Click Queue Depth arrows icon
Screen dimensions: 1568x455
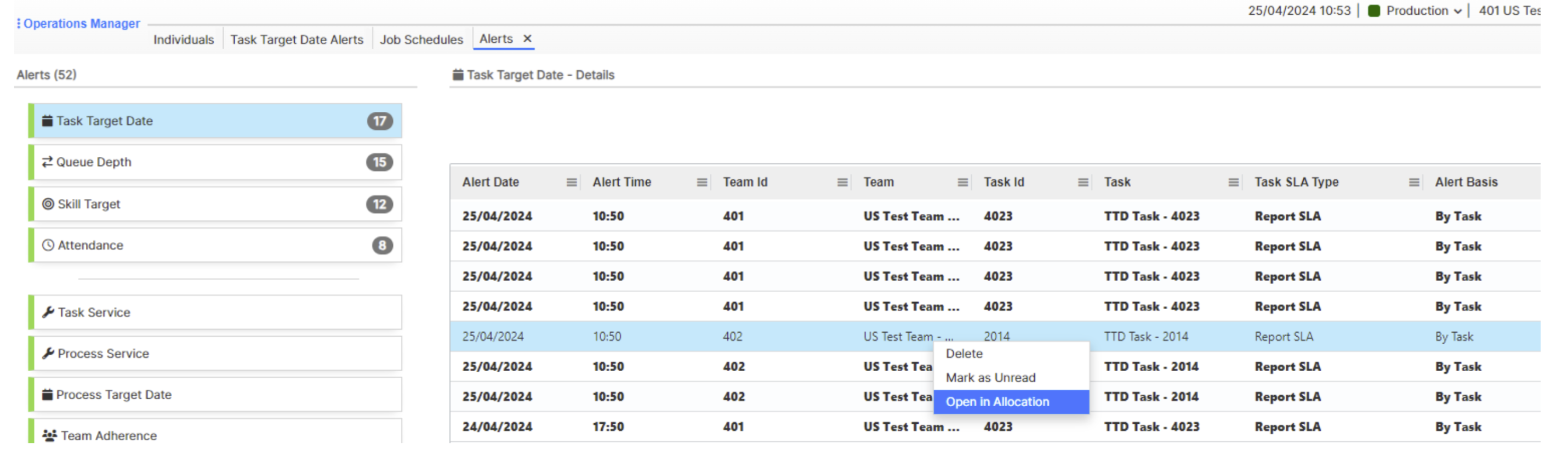[48, 162]
